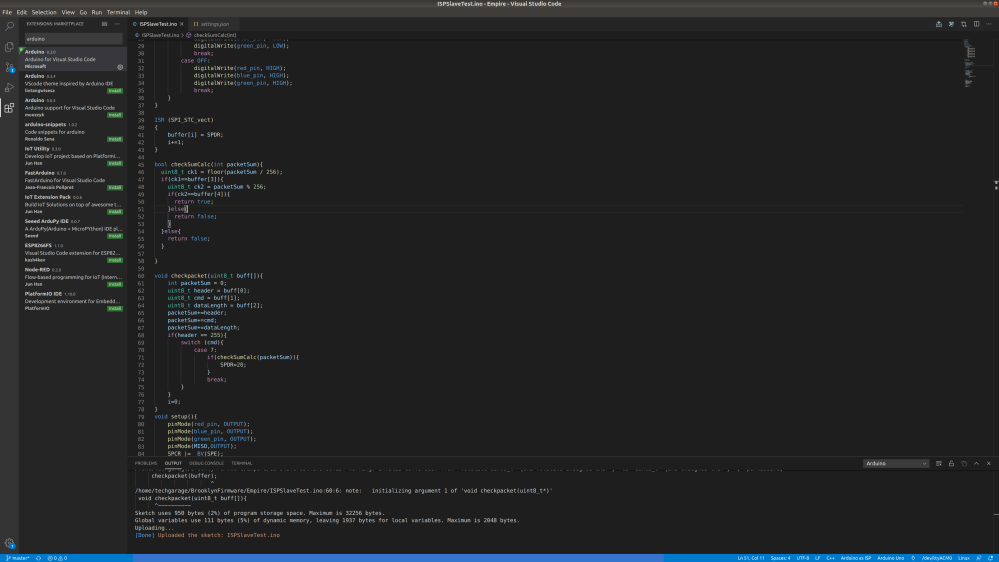
Task: Install arduino-snippets extension
Action: [x=115, y=139]
